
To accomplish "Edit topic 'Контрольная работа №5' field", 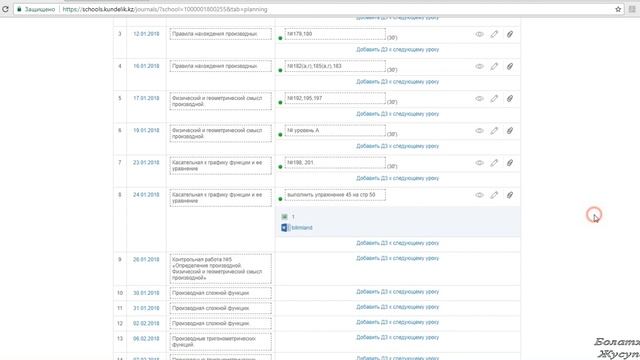I will point(220,269).
